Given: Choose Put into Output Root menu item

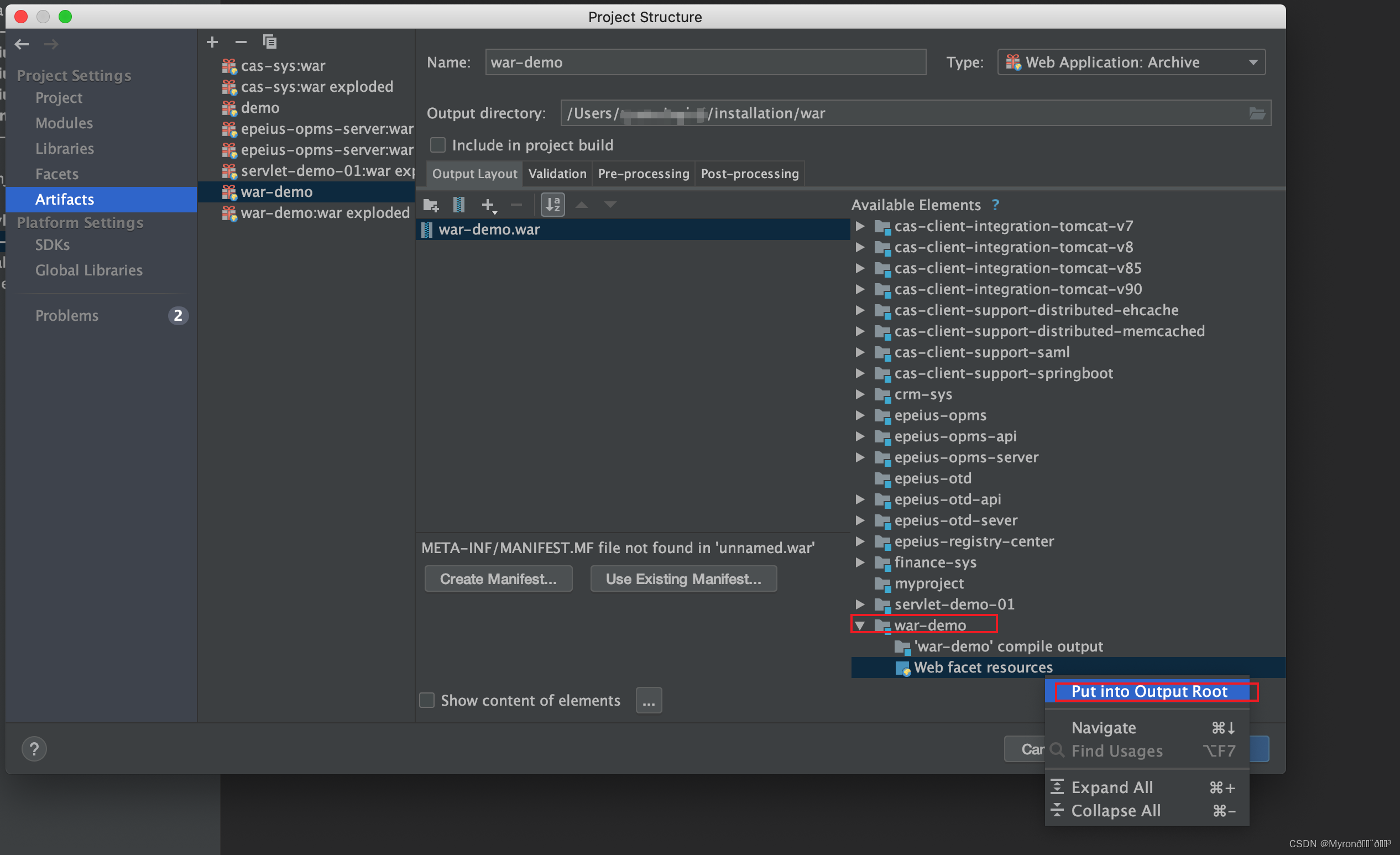Looking at the screenshot, I should (1149, 691).
